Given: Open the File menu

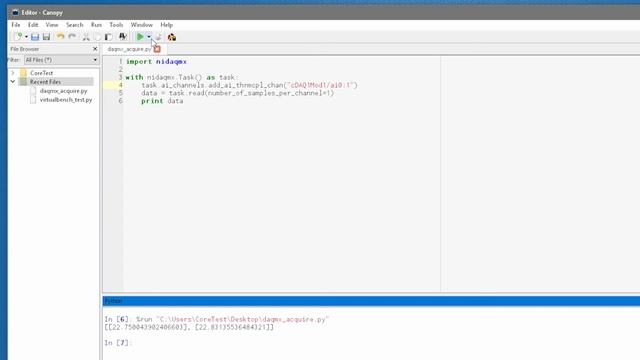Looking at the screenshot, I should coord(16,25).
